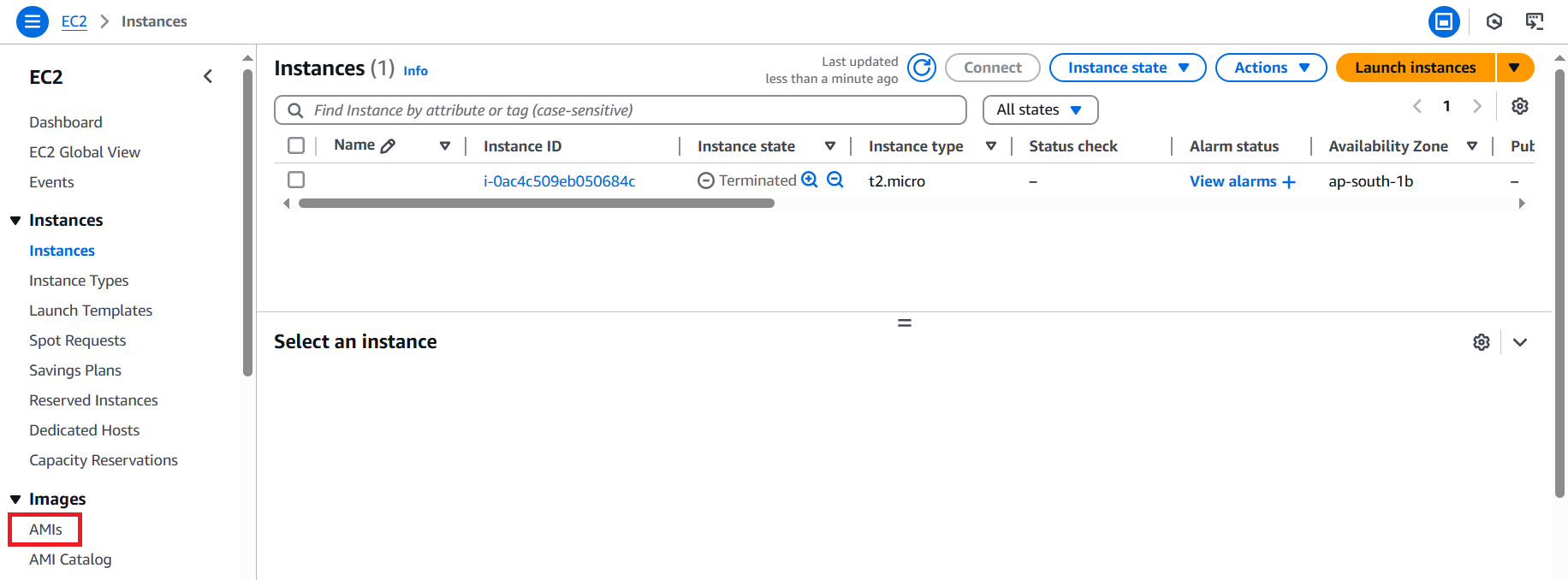Focus the Find Instance search field

621,110
